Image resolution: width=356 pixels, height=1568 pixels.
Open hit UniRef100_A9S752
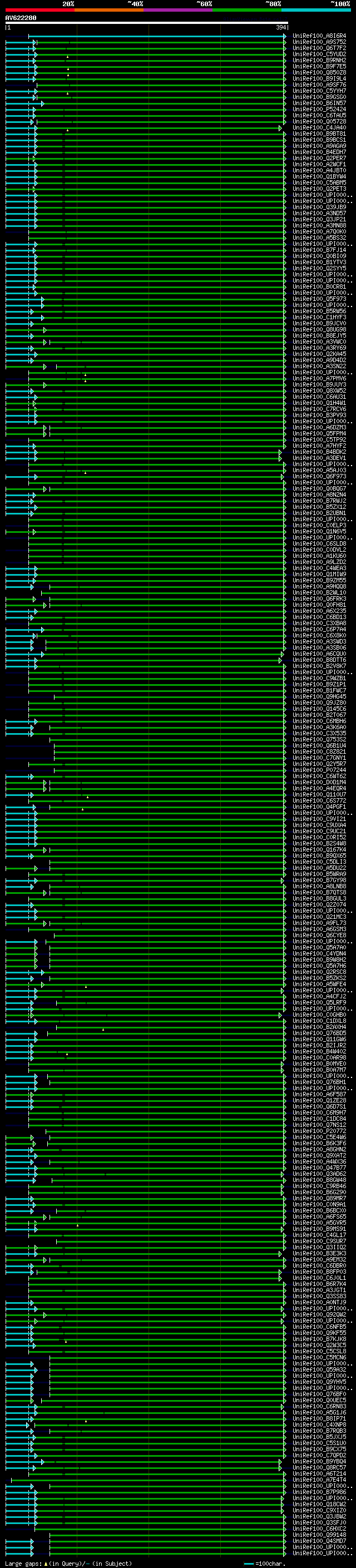319,42
